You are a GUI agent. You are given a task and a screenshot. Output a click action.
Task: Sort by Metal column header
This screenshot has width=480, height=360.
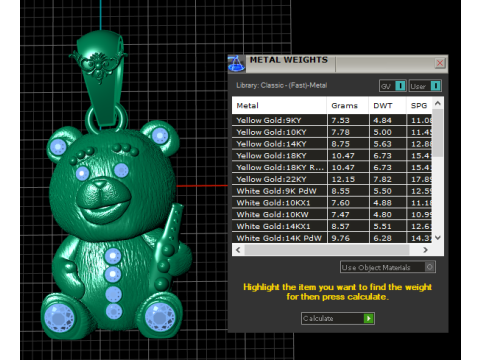point(279,106)
